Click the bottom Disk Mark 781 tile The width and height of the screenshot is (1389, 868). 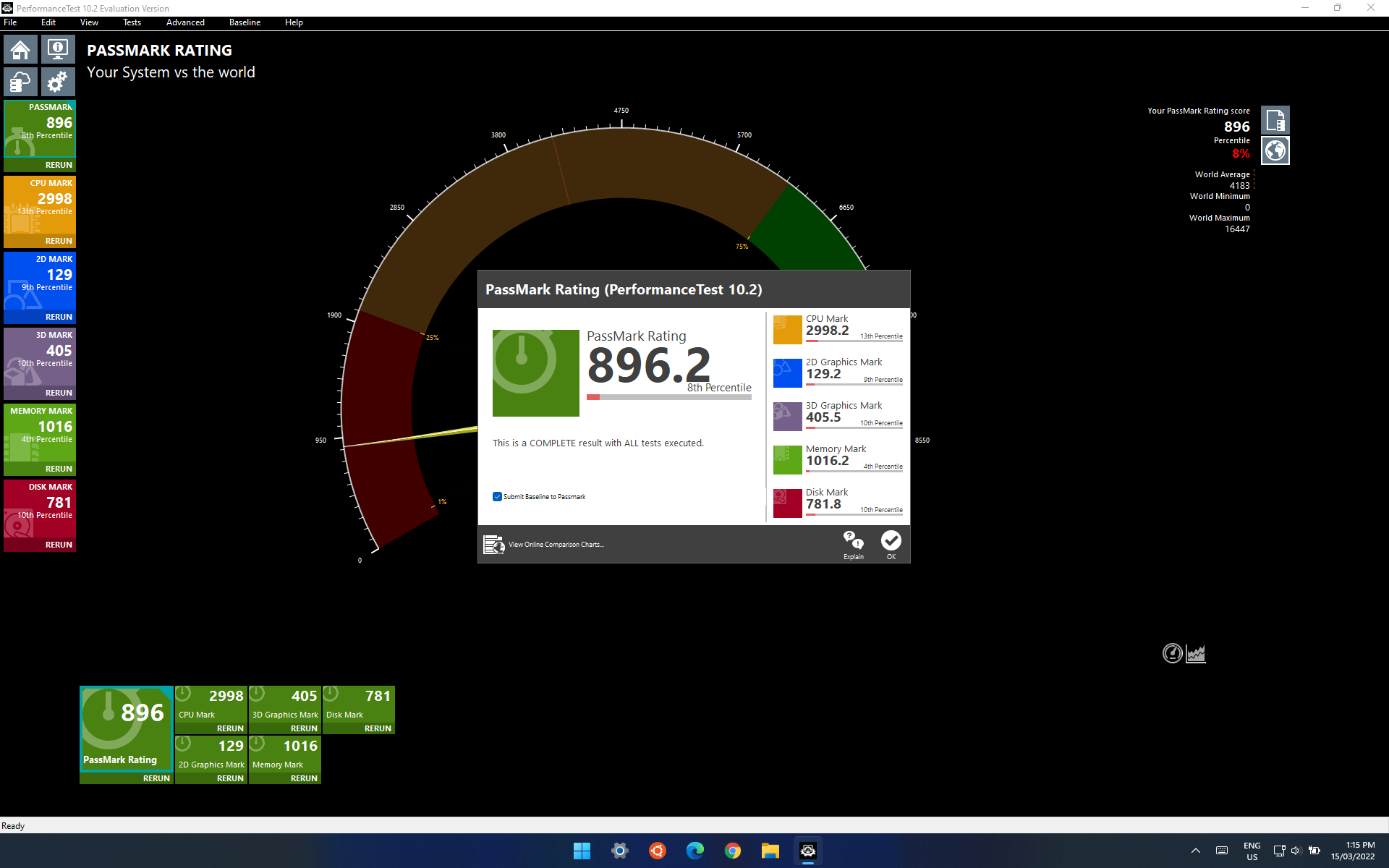[x=359, y=704]
